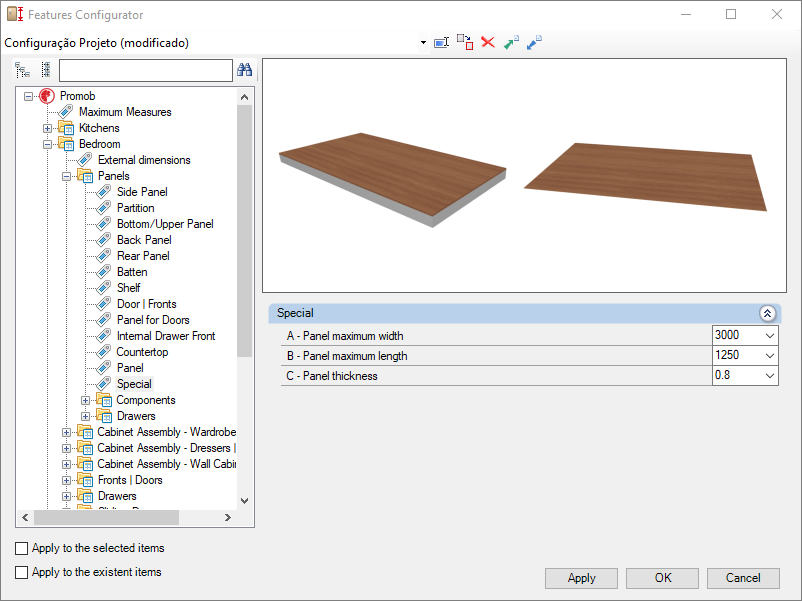Click the collapse tree icon

(x=46, y=70)
